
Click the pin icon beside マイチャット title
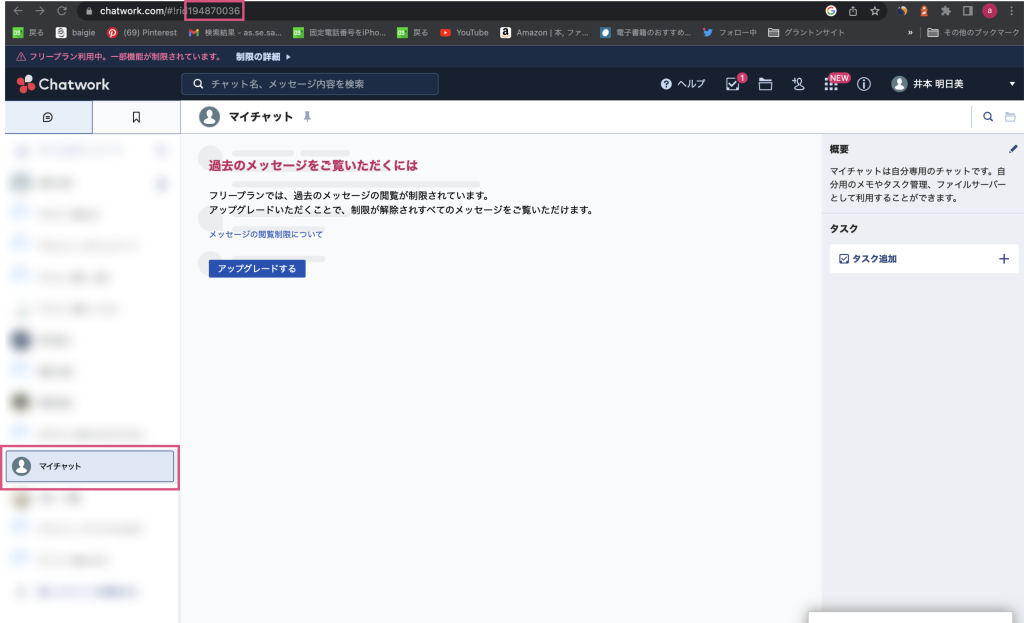point(307,117)
